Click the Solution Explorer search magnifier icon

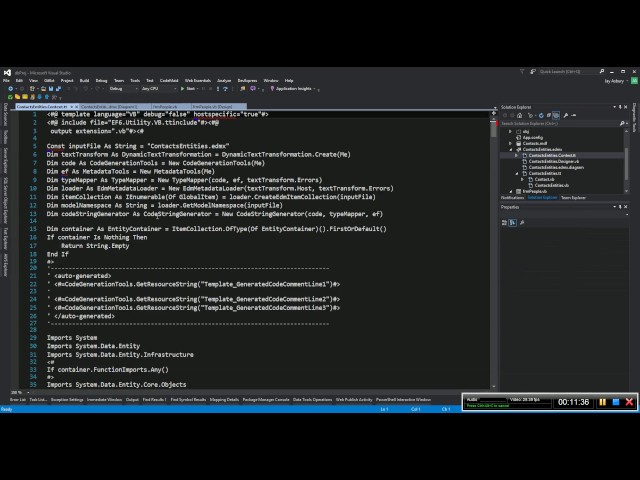point(622,123)
